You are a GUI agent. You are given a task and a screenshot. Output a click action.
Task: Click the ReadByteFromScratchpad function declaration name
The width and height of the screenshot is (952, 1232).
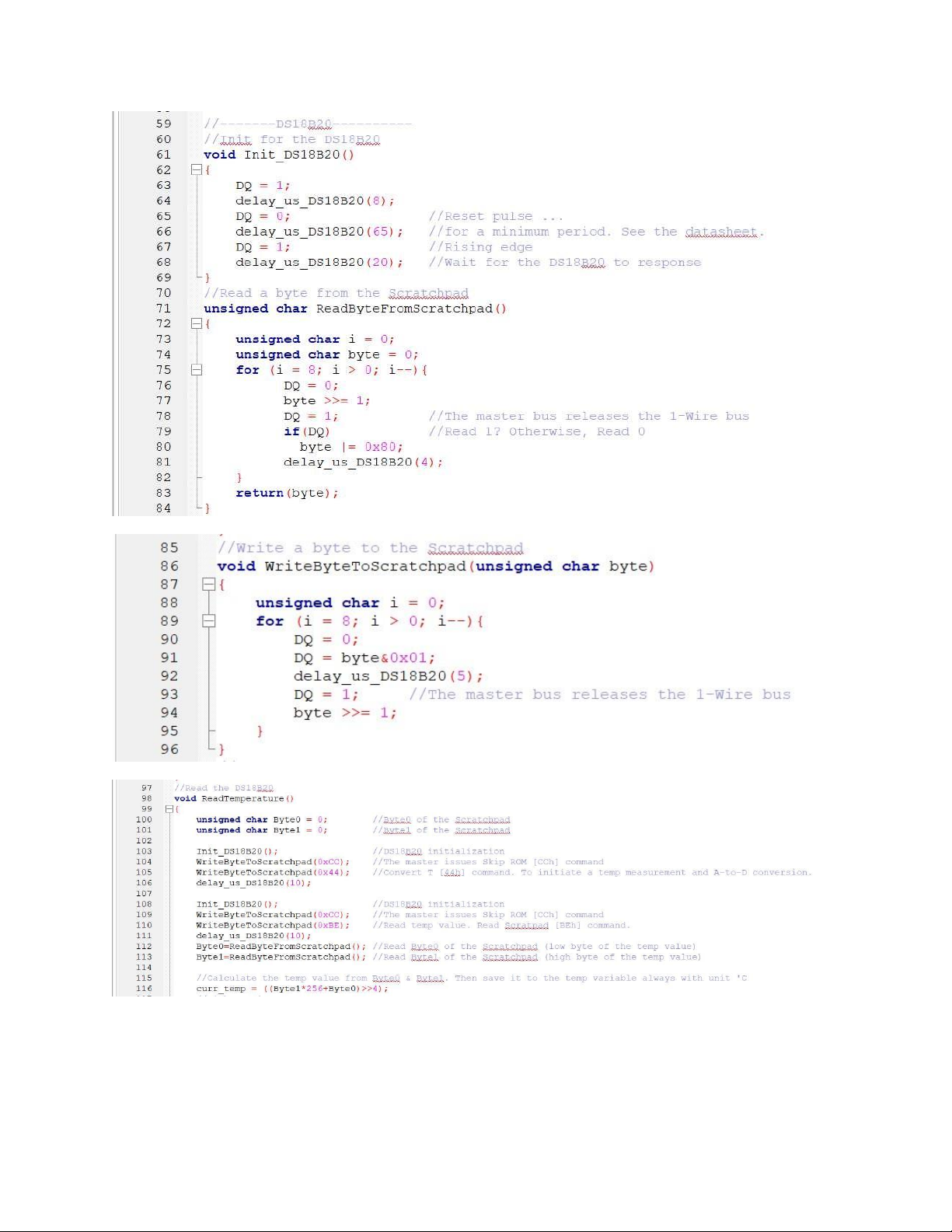click(404, 309)
